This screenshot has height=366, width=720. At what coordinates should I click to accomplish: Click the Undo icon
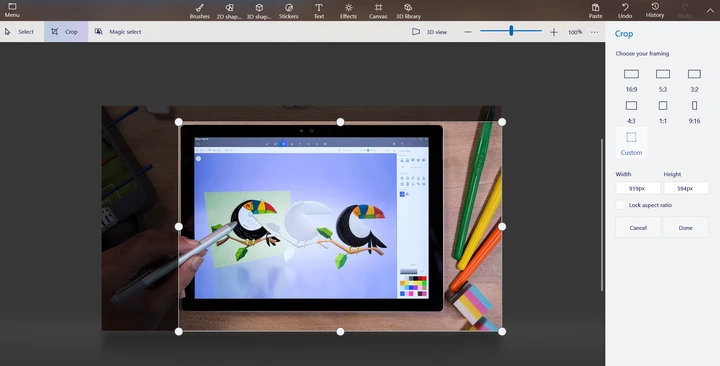point(625,11)
